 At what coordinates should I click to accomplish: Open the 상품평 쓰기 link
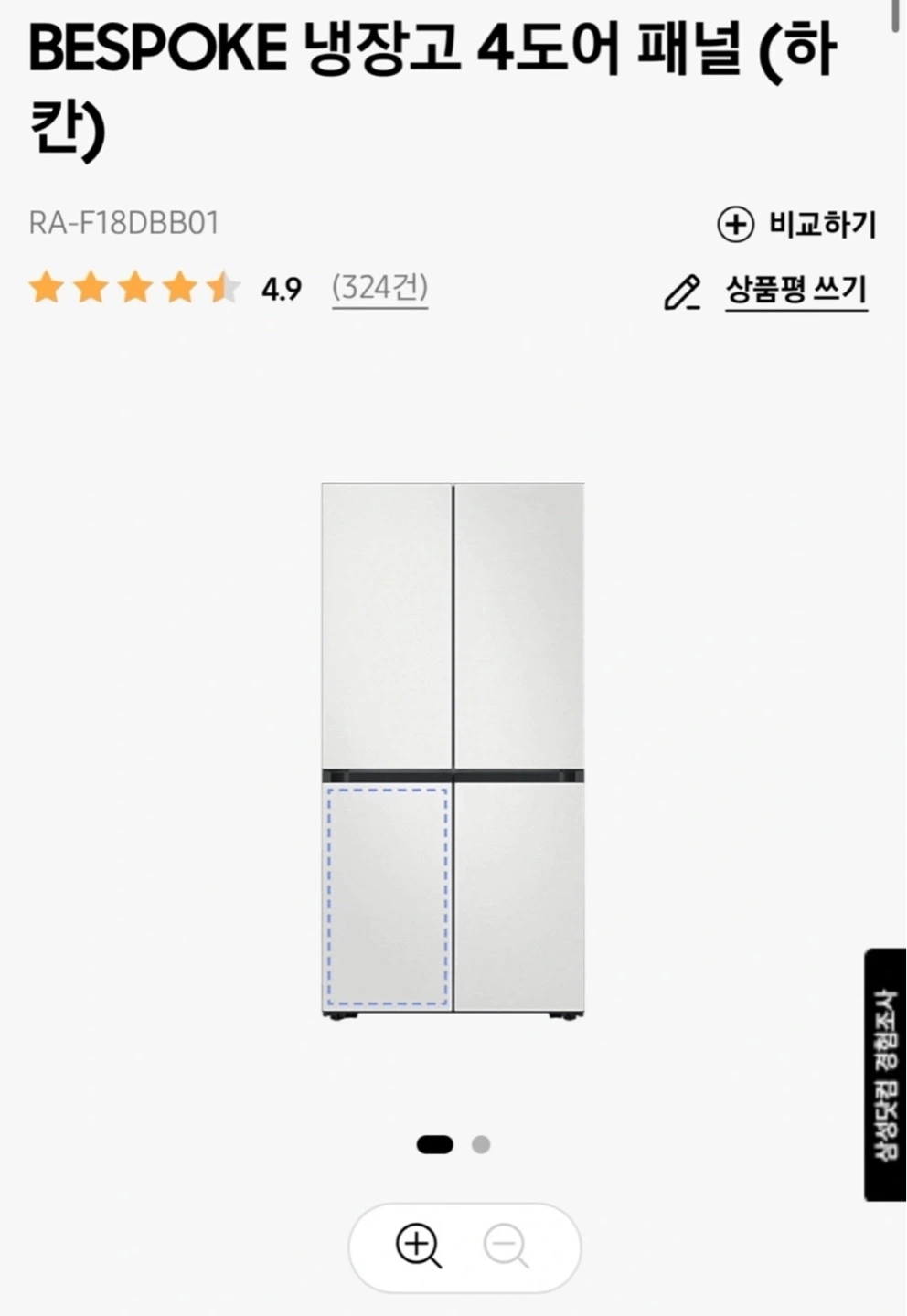click(x=795, y=291)
